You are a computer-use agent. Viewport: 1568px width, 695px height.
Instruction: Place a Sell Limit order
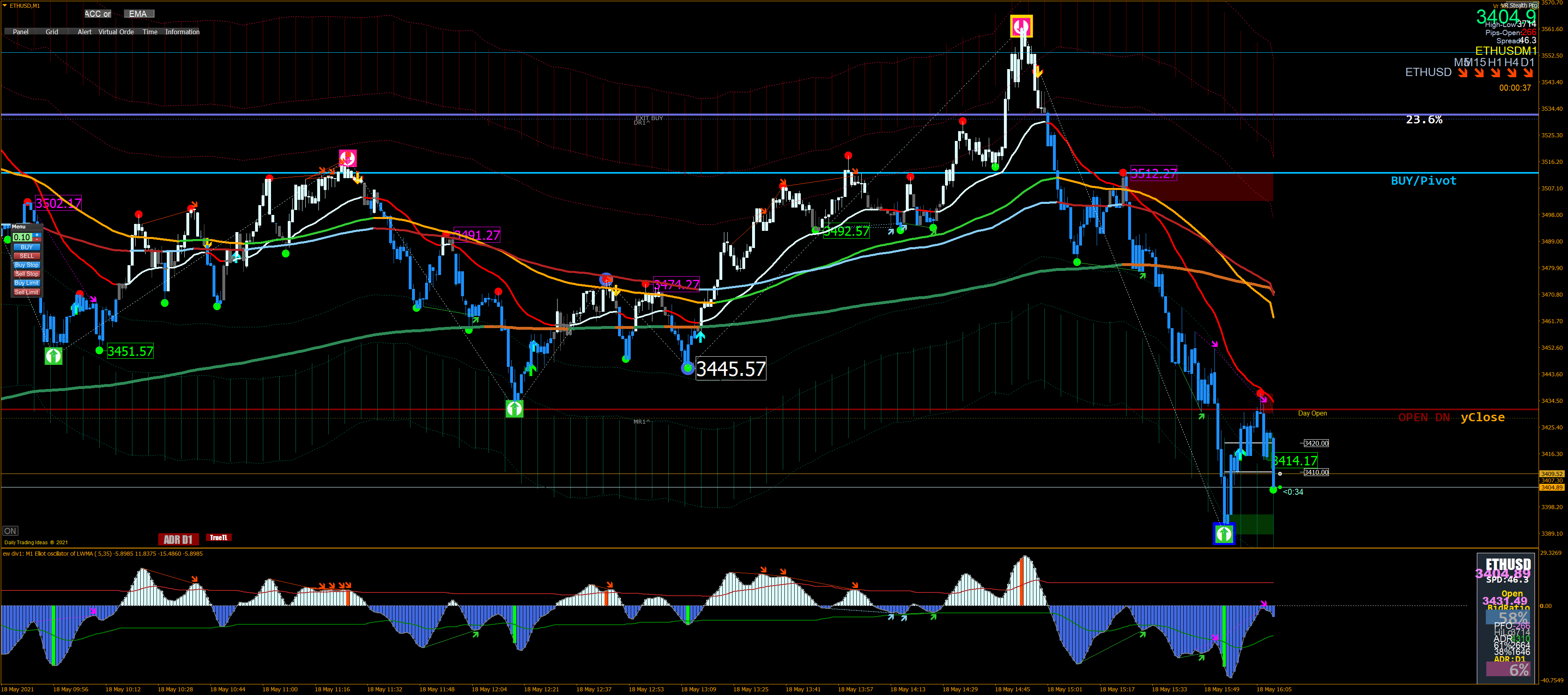(x=27, y=292)
